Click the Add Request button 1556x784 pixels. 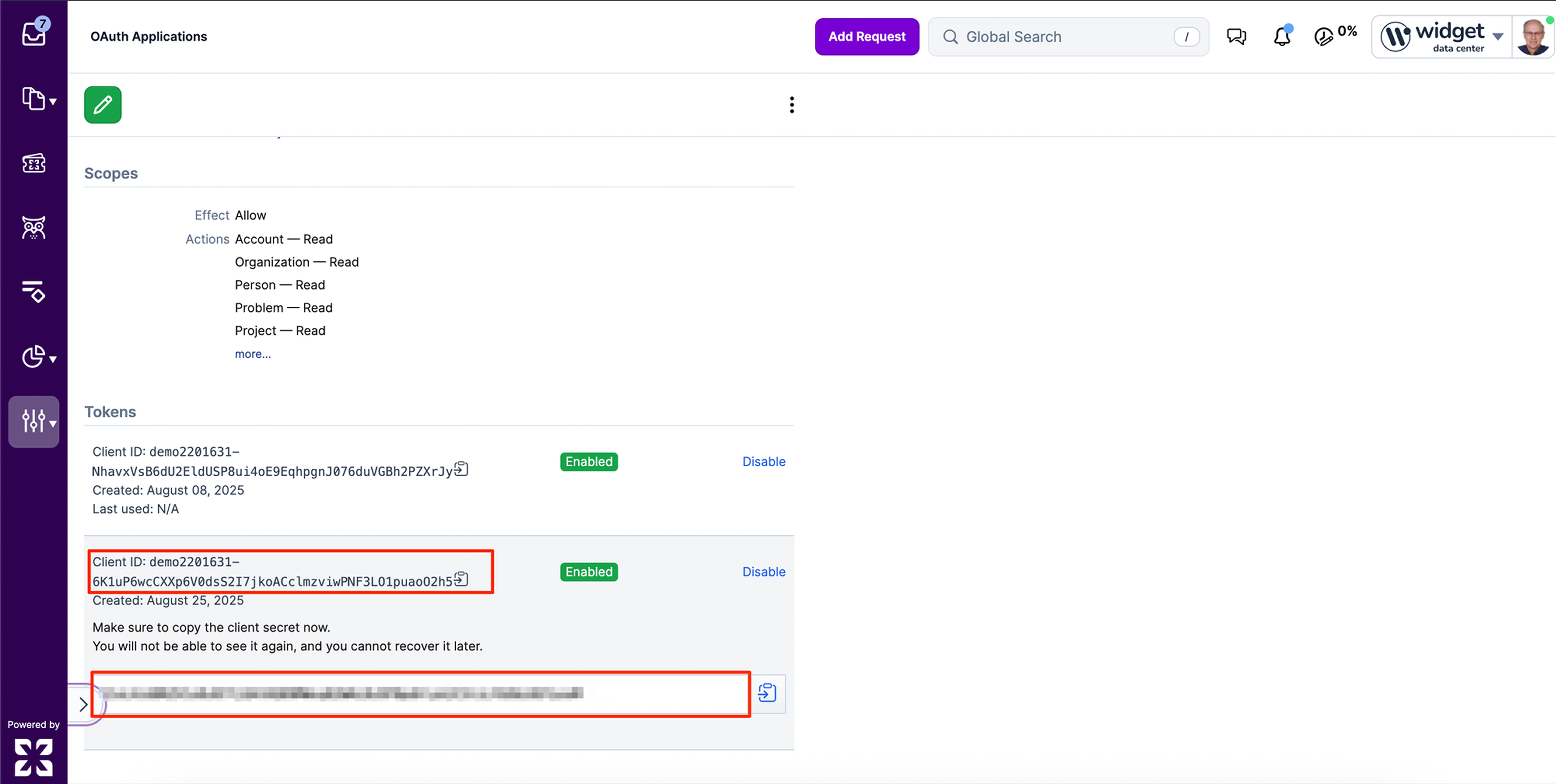pos(866,36)
